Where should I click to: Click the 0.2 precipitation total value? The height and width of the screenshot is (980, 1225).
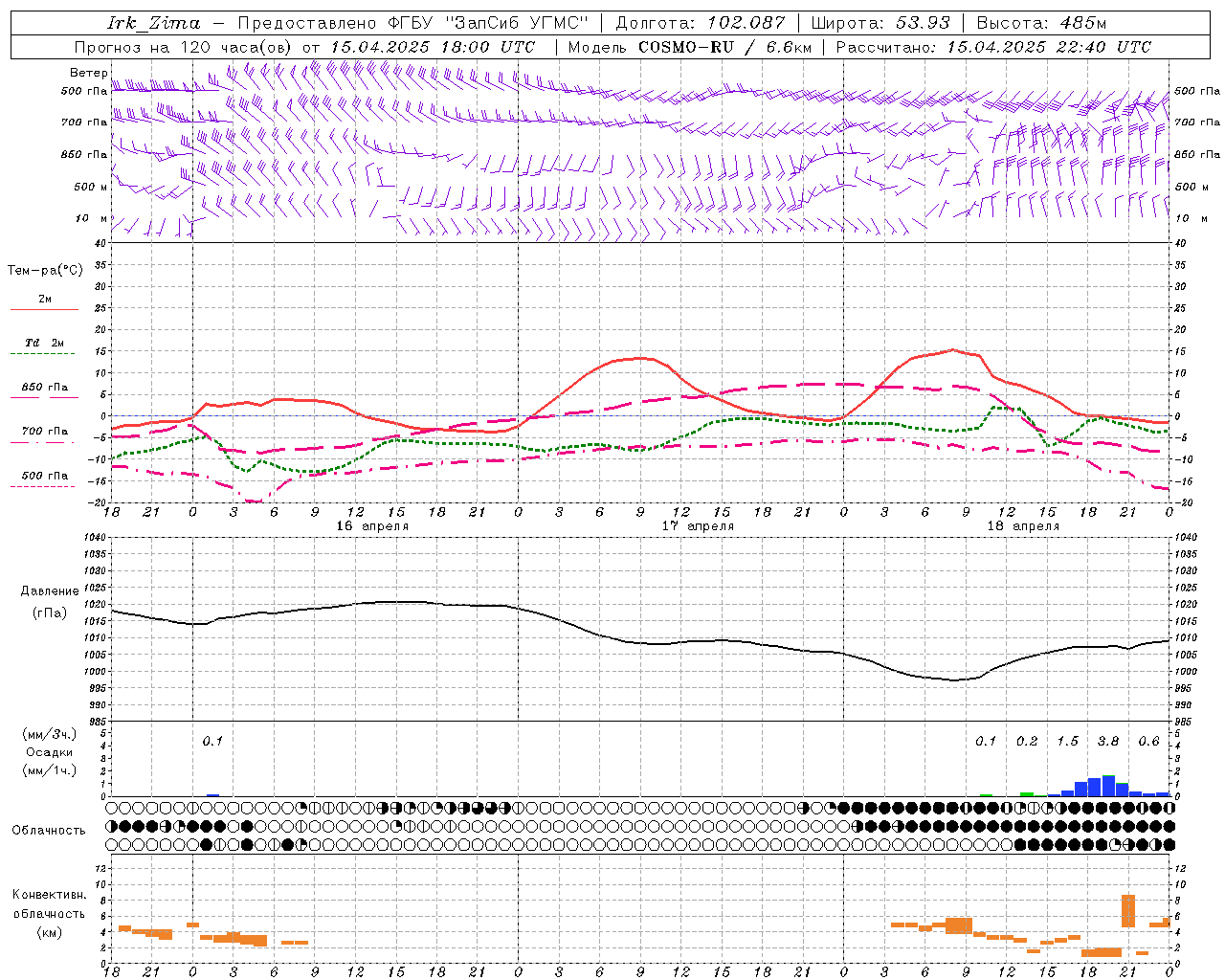click(1027, 741)
